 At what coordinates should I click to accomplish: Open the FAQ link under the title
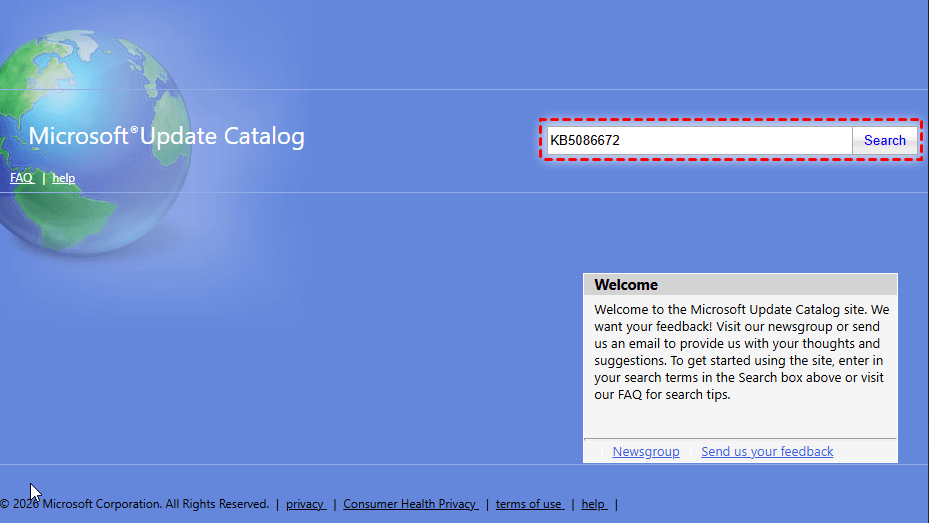pos(22,178)
